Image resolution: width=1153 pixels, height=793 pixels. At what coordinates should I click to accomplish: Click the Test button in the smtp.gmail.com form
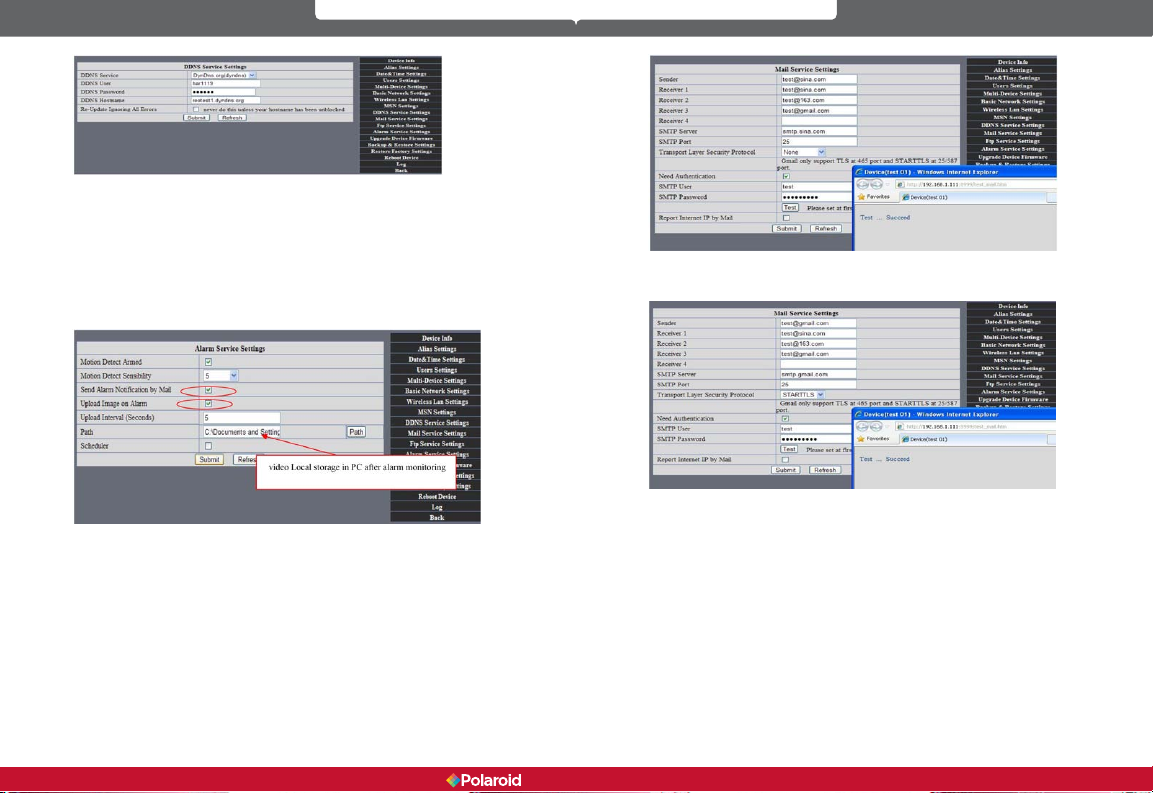[789, 449]
